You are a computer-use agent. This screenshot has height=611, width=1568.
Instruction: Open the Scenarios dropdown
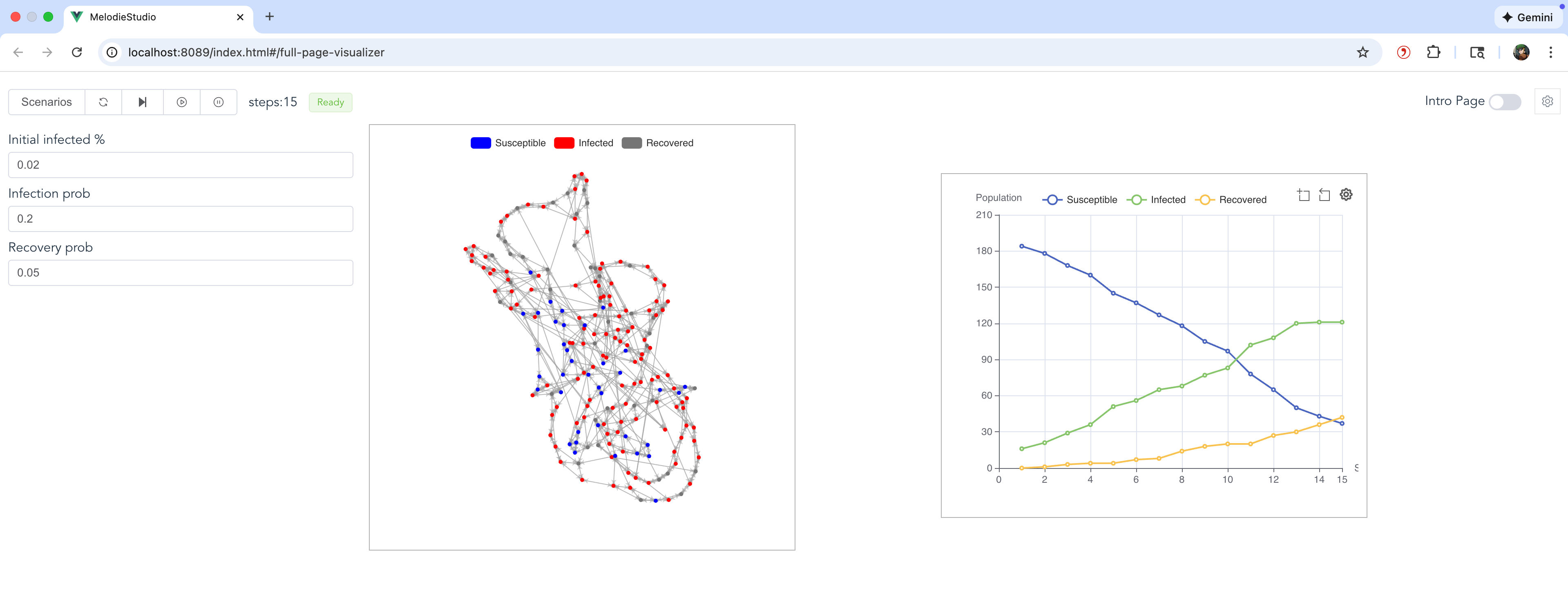[46, 102]
